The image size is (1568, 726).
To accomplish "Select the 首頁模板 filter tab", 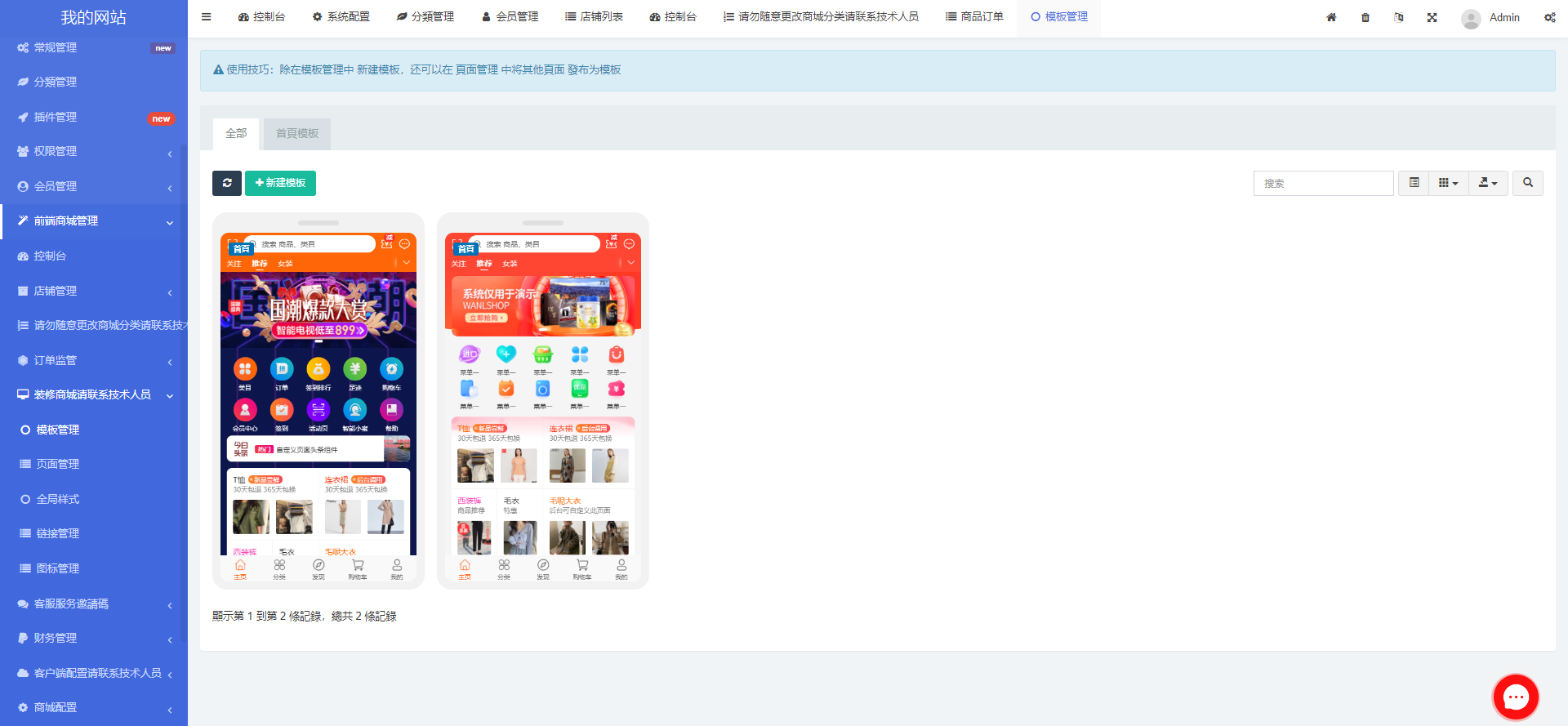I will pyautogui.click(x=297, y=134).
